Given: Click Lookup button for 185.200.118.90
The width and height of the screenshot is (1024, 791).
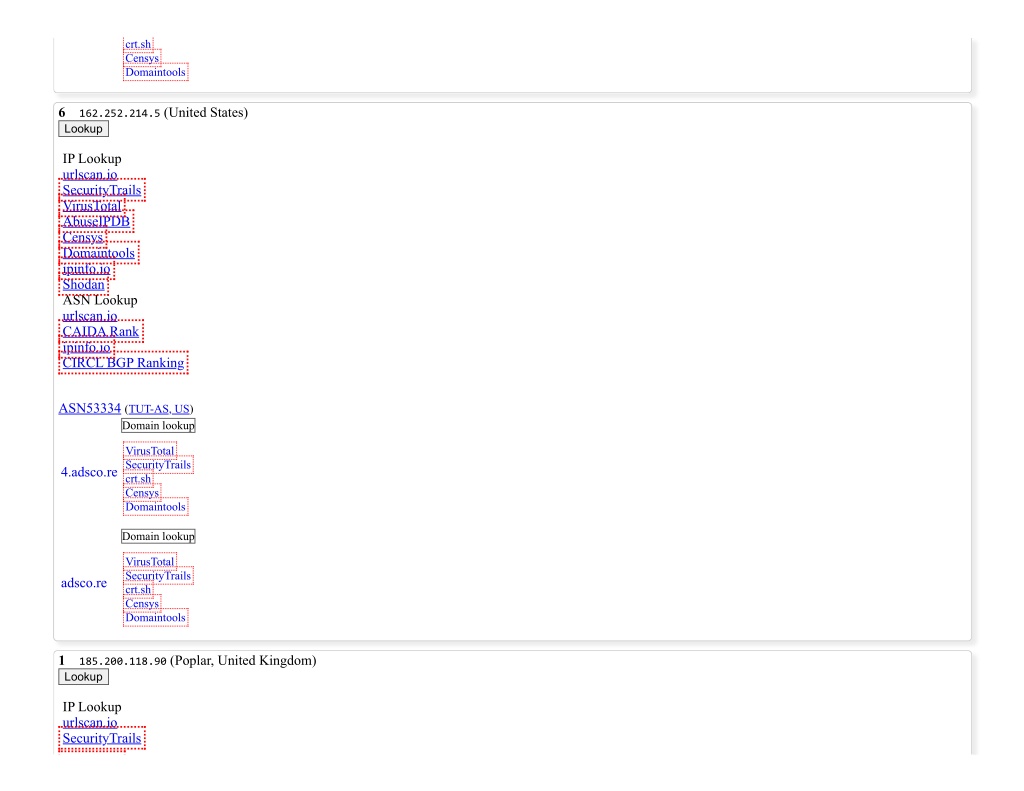Looking at the screenshot, I should tap(83, 677).
